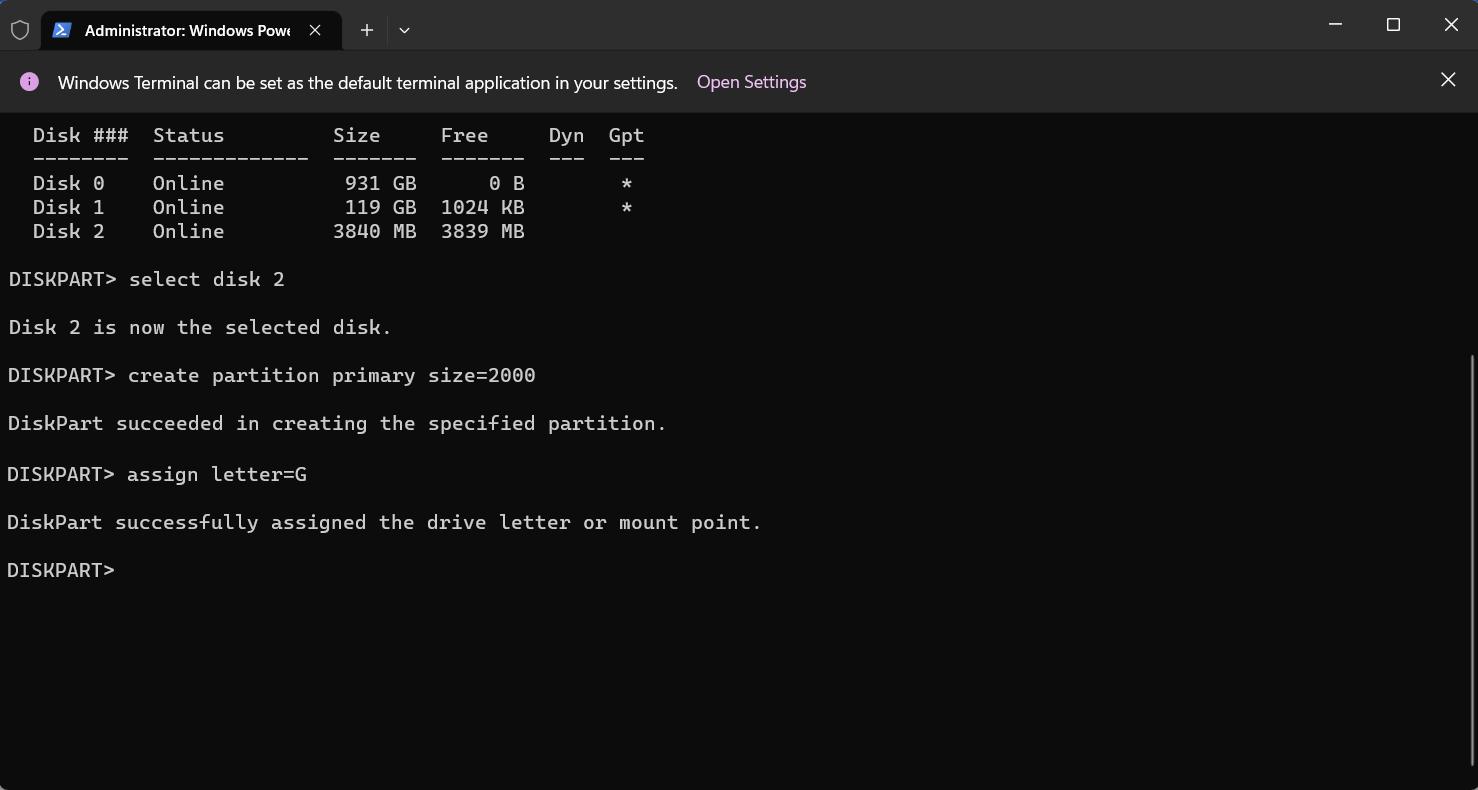This screenshot has width=1478, height=790.
Task: Click the PowerShell icon on the active tab
Action: (62, 30)
